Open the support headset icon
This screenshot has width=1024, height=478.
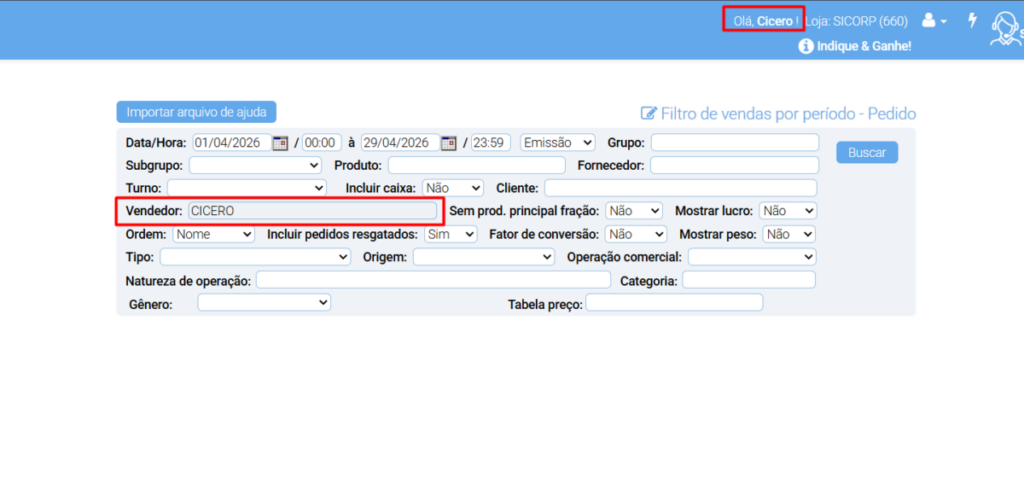pos(1006,29)
